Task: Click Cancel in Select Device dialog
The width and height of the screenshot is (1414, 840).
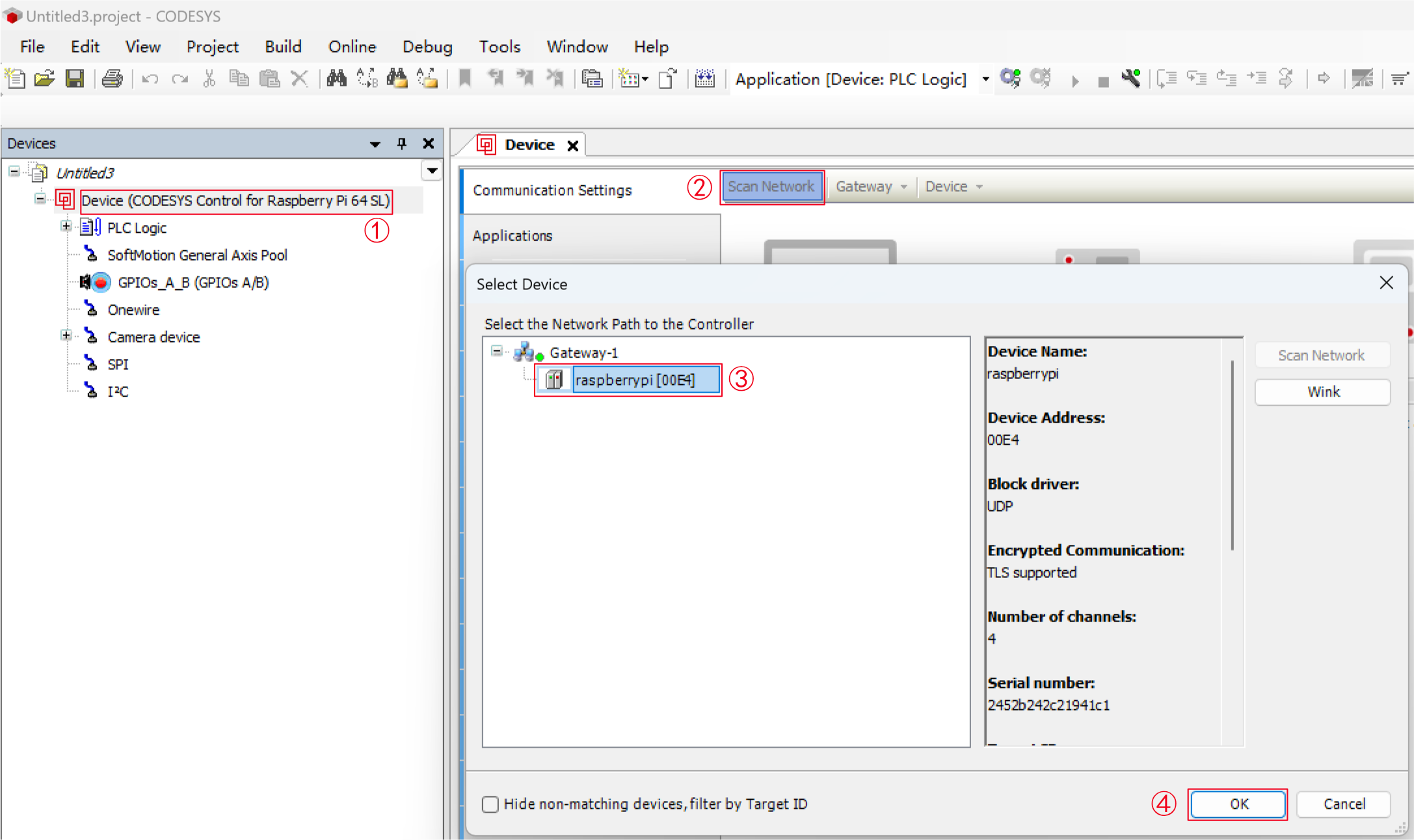Action: pos(1344,804)
